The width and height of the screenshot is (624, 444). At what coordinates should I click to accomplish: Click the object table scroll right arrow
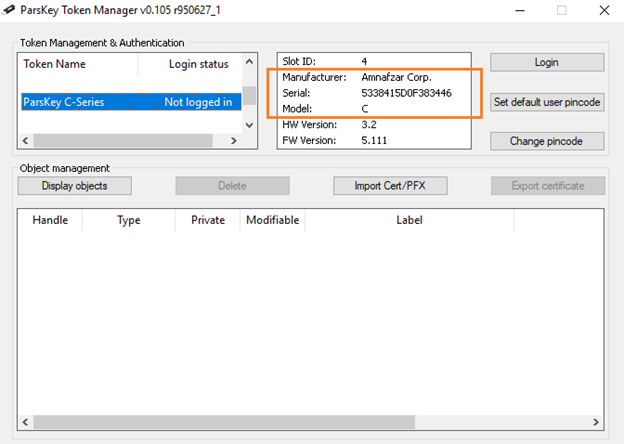click(596, 422)
